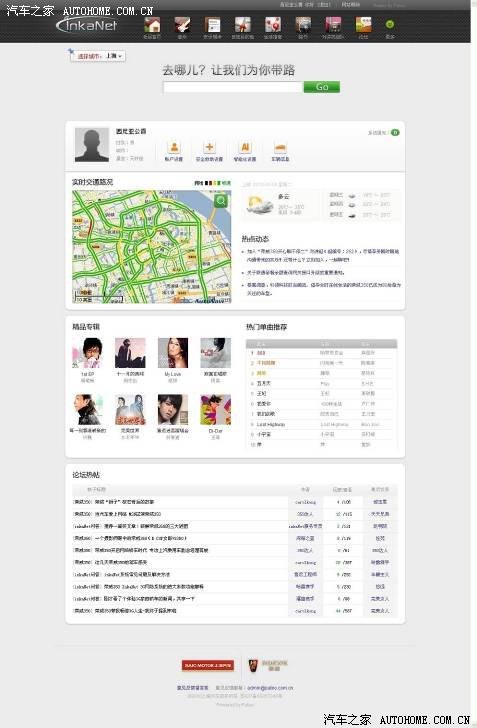This screenshot has height=728, width=477.
Task: Open the guitar music icon in navigation
Action: pyautogui.click(x=182, y=25)
